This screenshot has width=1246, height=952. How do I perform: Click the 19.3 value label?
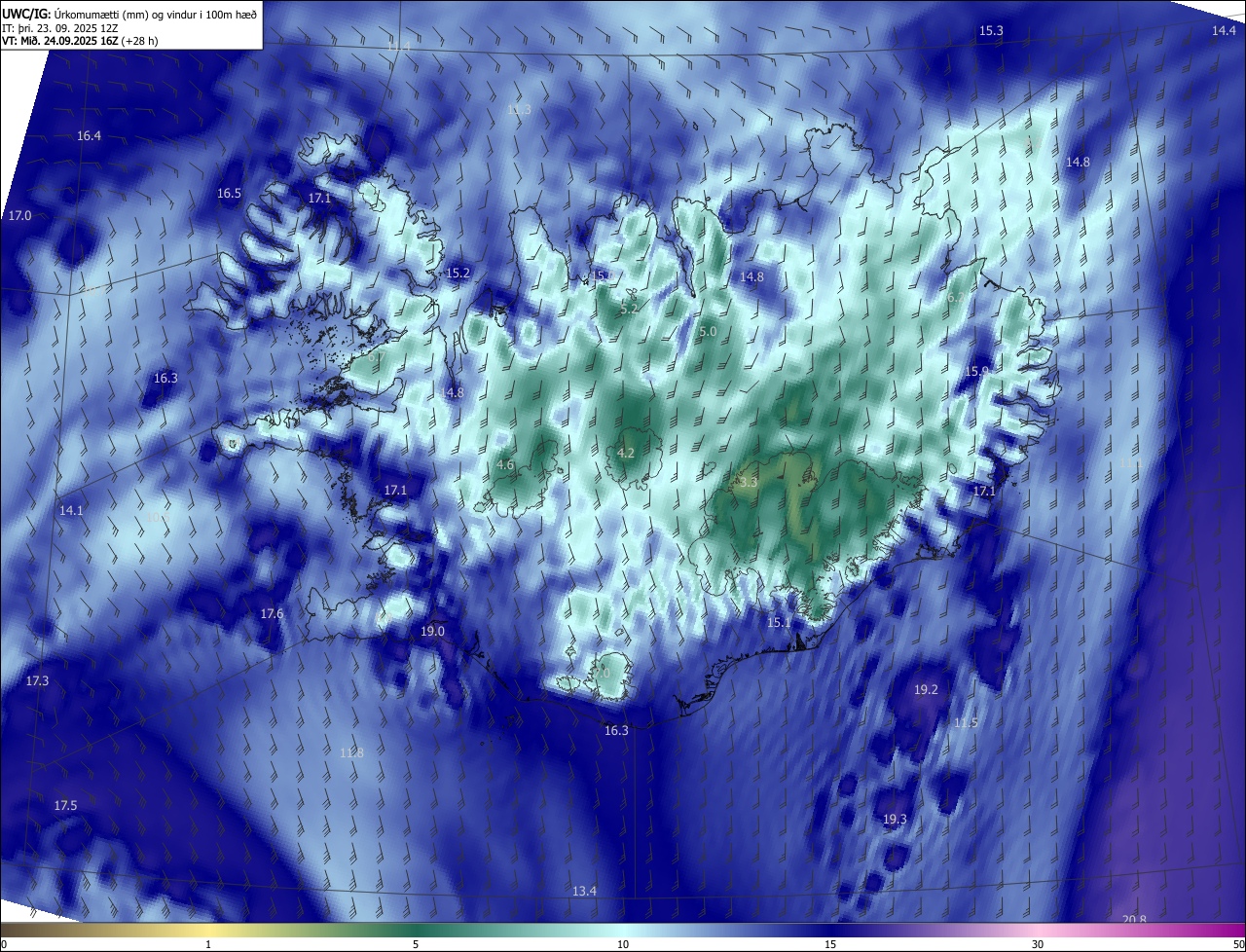(895, 820)
